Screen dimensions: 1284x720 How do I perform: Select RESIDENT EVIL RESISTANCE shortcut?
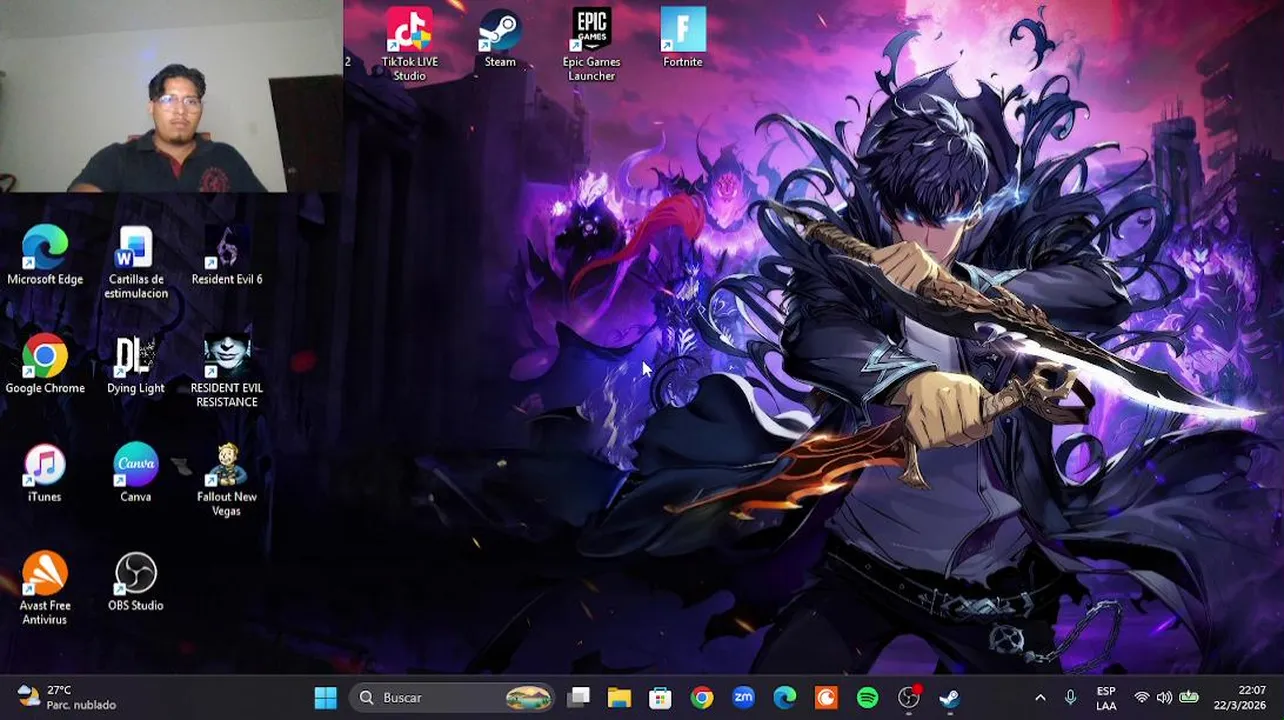coord(227,371)
